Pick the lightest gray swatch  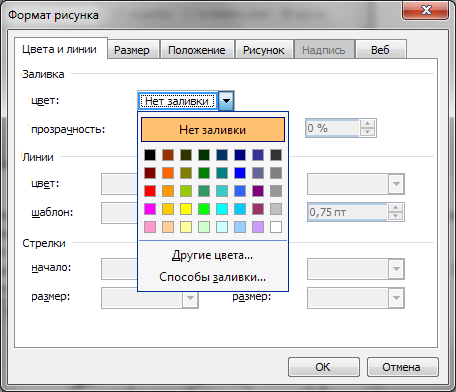point(276,209)
